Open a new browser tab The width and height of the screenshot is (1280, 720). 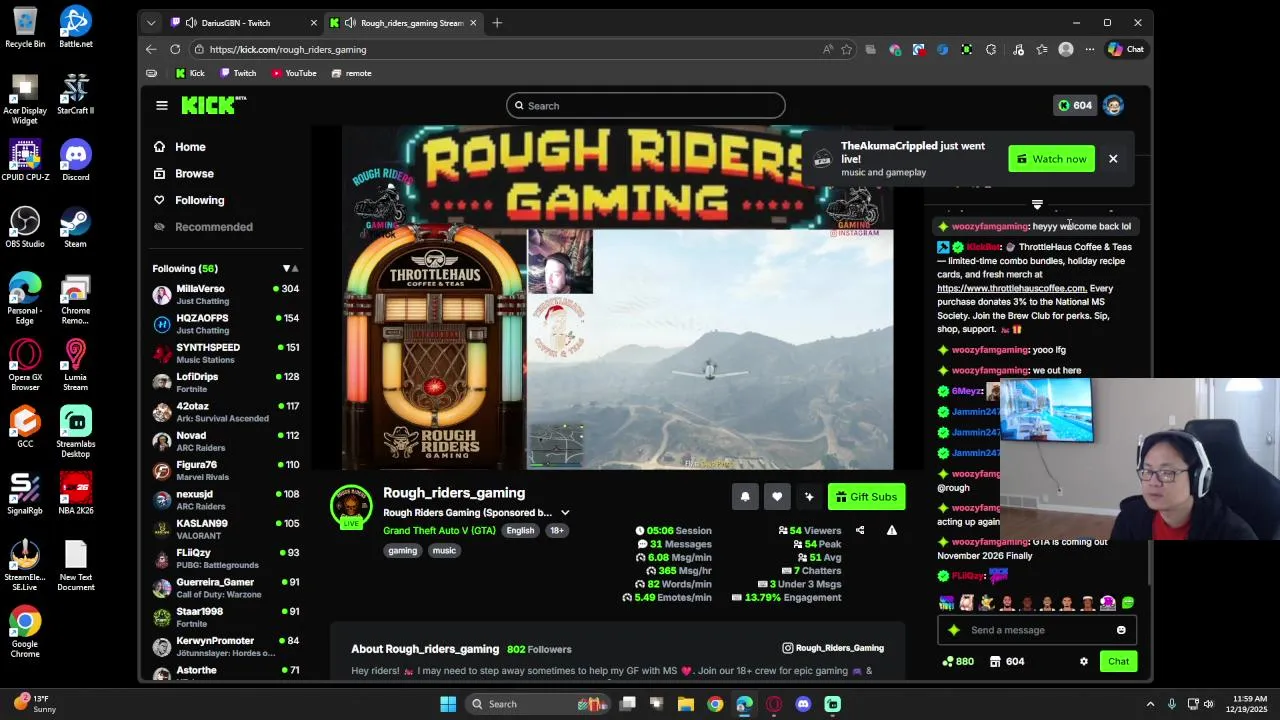point(497,23)
